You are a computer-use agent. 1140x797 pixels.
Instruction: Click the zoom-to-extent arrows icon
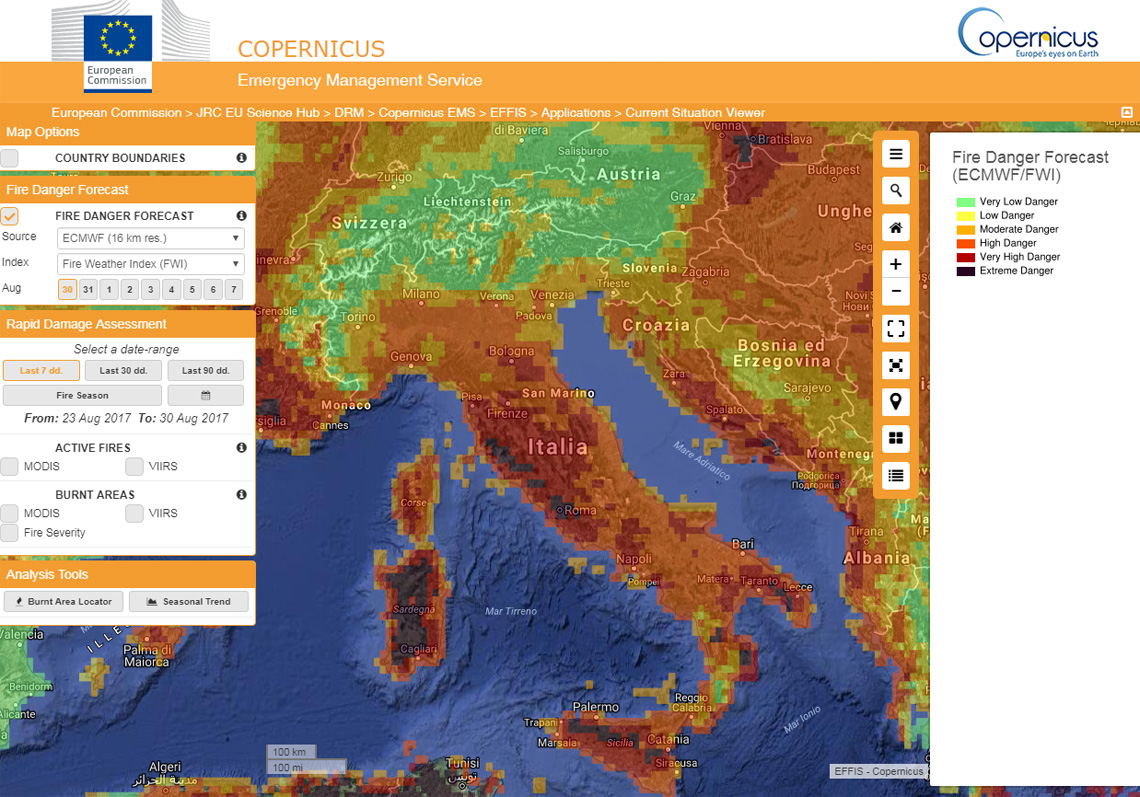(x=896, y=365)
